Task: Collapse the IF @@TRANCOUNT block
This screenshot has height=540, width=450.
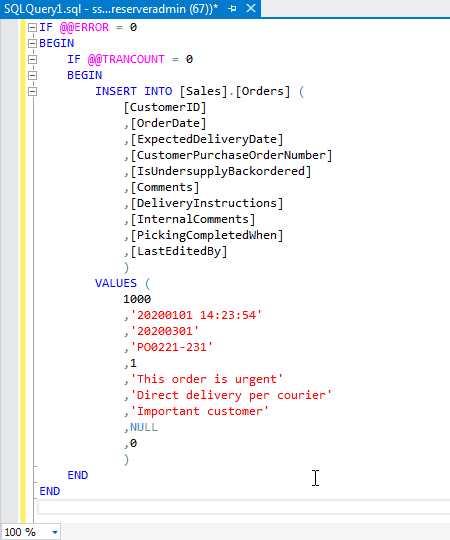Action: coord(32,59)
